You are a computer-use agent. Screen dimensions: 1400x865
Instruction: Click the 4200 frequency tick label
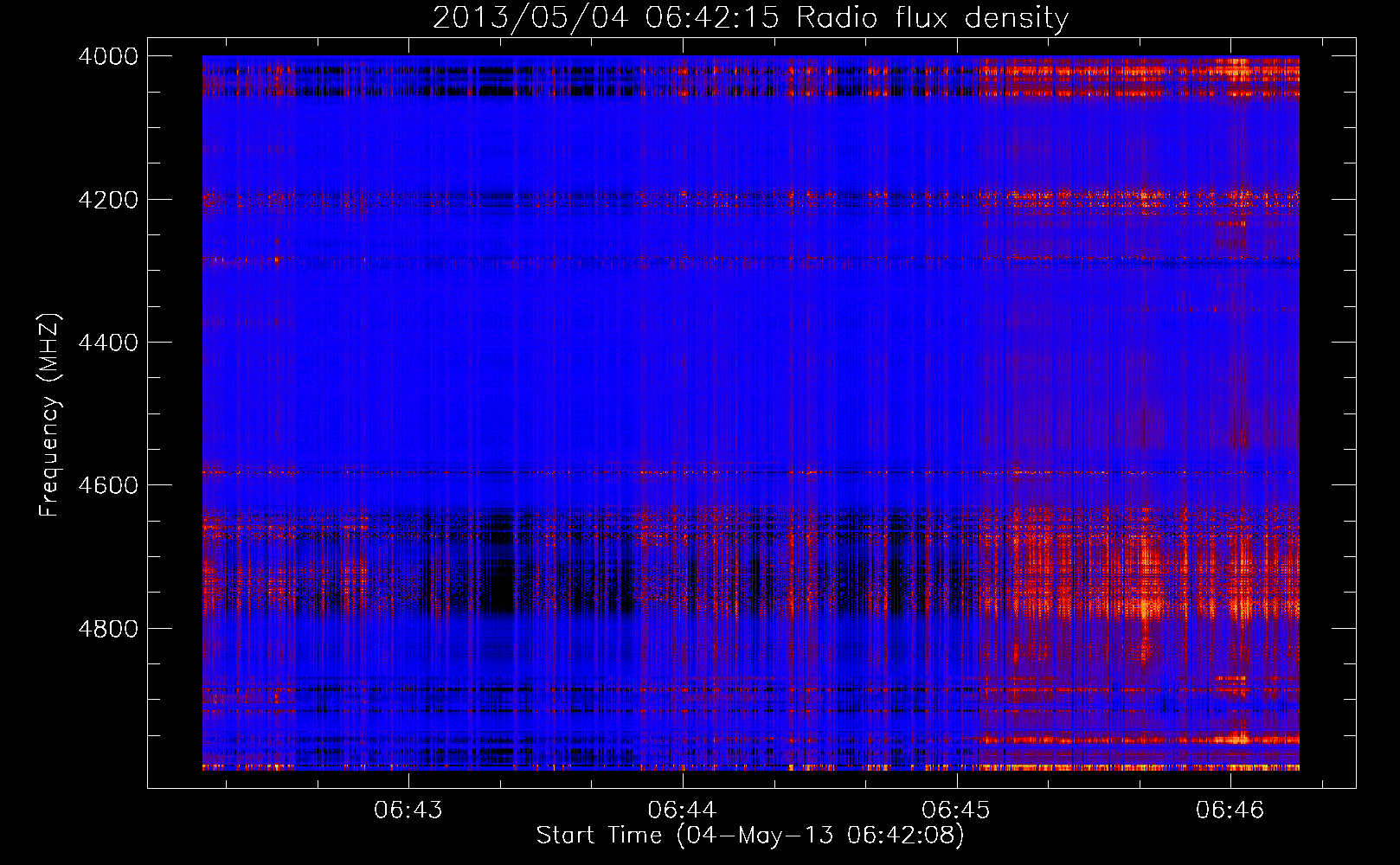108,200
